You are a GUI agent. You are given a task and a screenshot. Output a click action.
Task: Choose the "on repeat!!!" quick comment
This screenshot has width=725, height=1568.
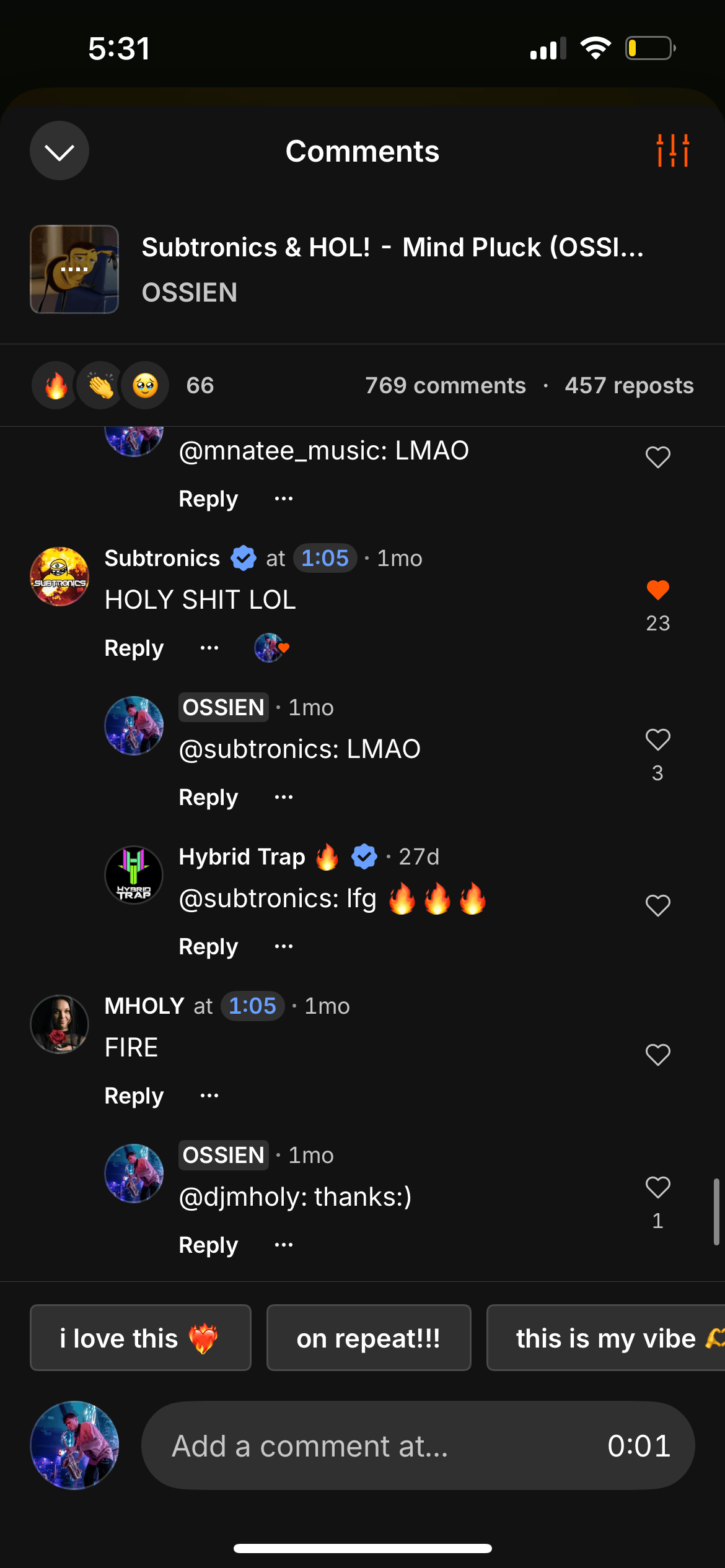pyautogui.click(x=369, y=1338)
